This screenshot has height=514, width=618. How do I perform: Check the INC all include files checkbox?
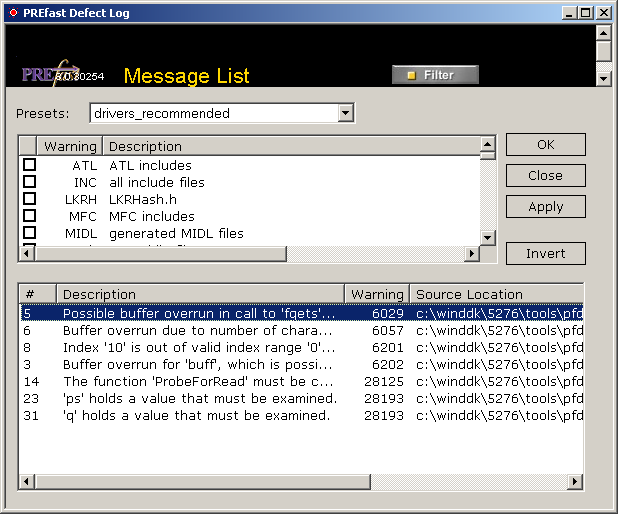point(30,182)
